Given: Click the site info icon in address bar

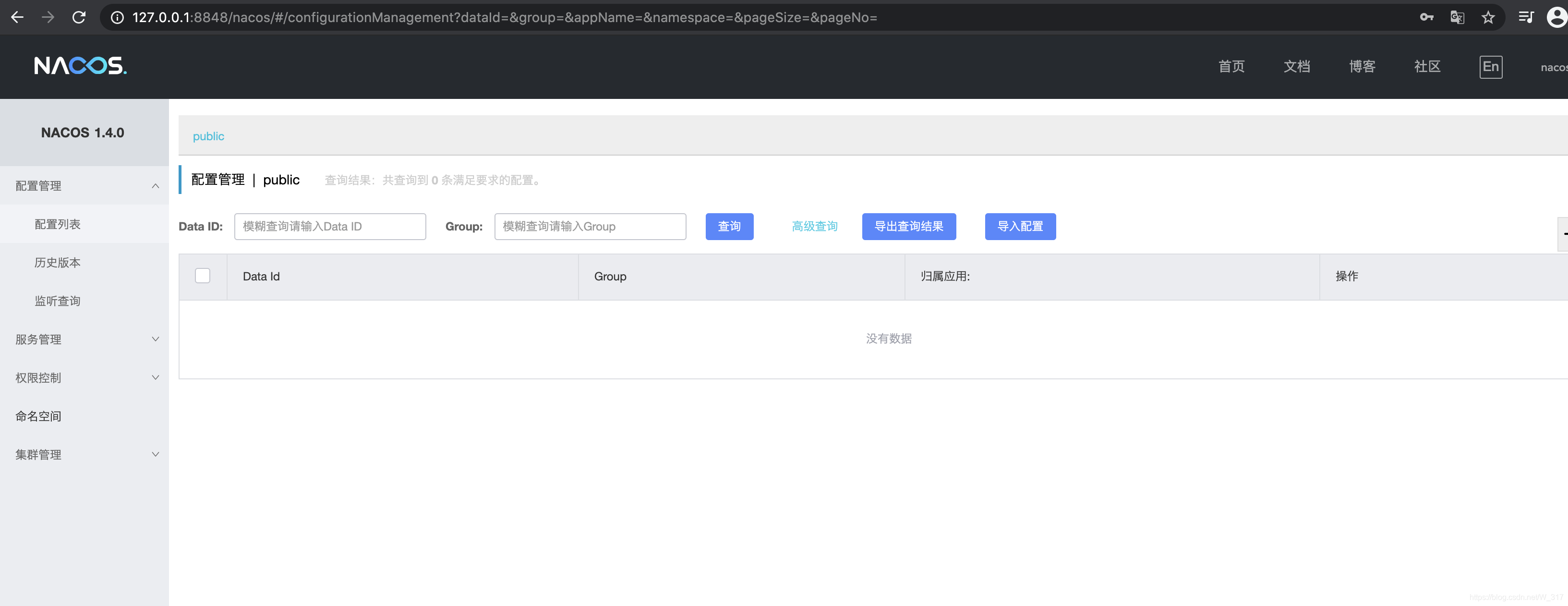Looking at the screenshot, I should [117, 18].
